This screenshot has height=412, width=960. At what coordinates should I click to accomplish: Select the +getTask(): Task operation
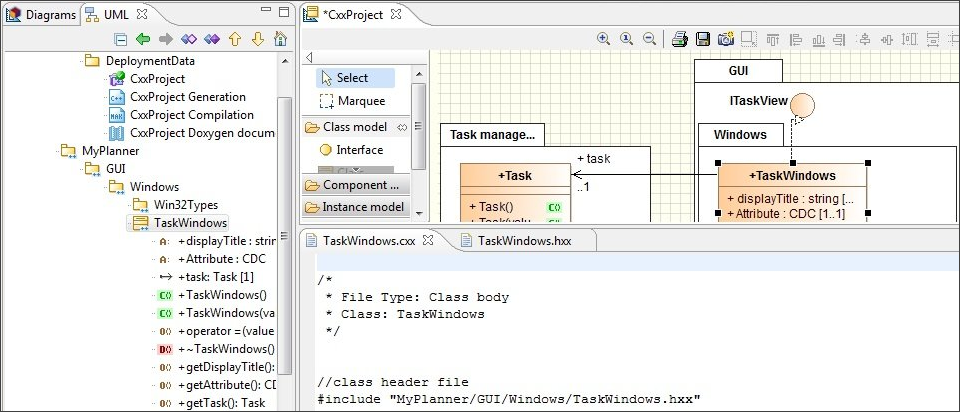coord(211,403)
